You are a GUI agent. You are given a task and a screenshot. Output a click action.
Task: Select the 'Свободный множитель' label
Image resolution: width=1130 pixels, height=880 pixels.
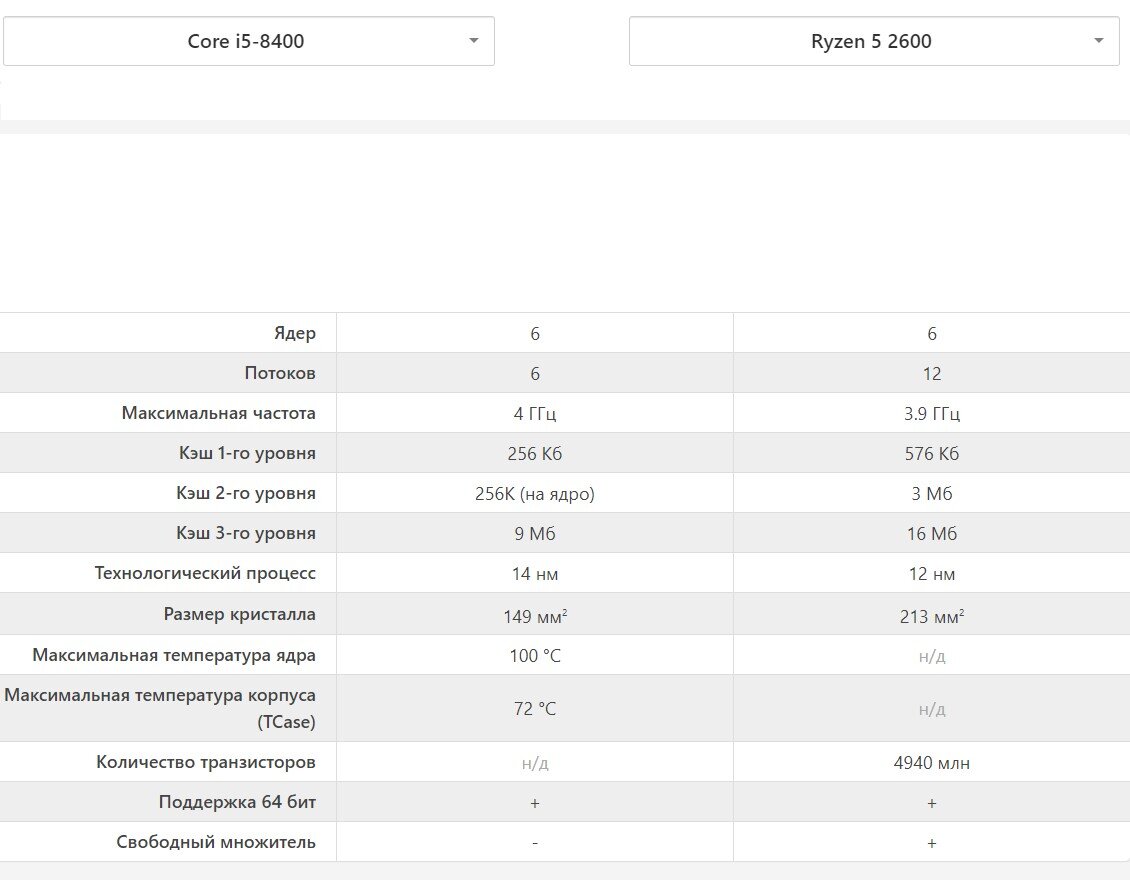click(216, 842)
